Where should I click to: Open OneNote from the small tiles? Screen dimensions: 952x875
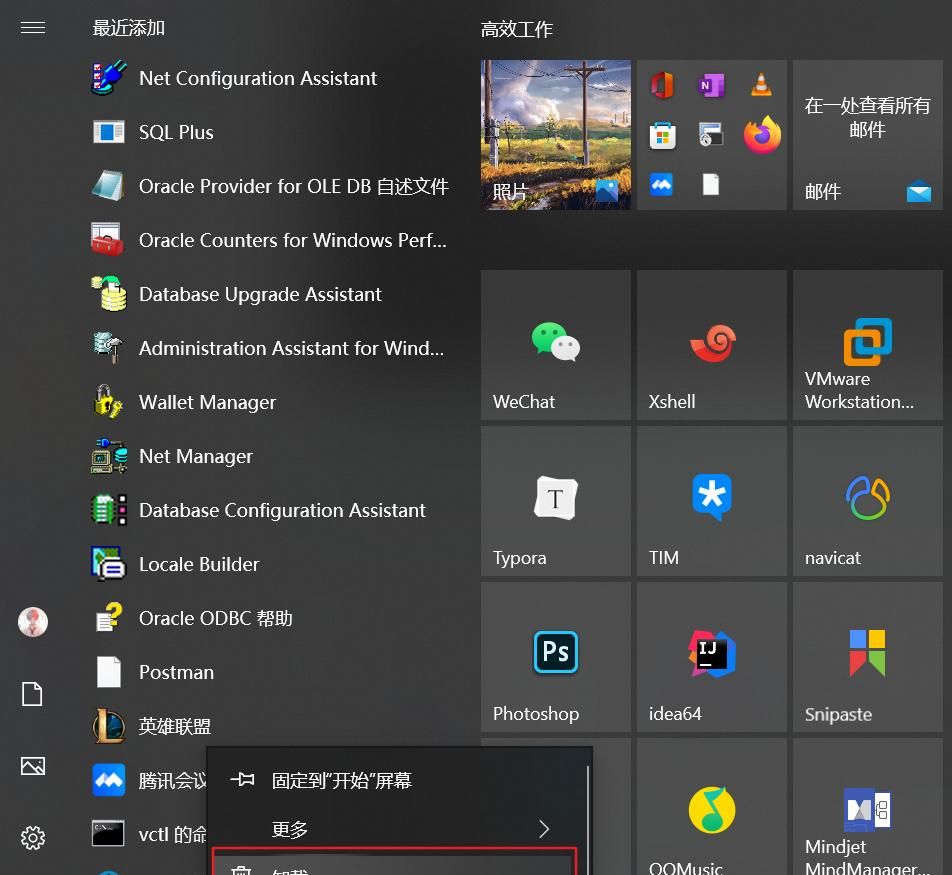click(711, 84)
